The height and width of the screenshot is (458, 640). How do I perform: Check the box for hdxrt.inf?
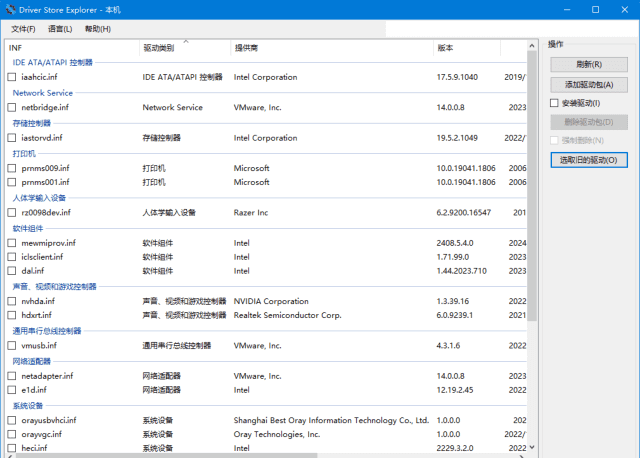coord(12,315)
